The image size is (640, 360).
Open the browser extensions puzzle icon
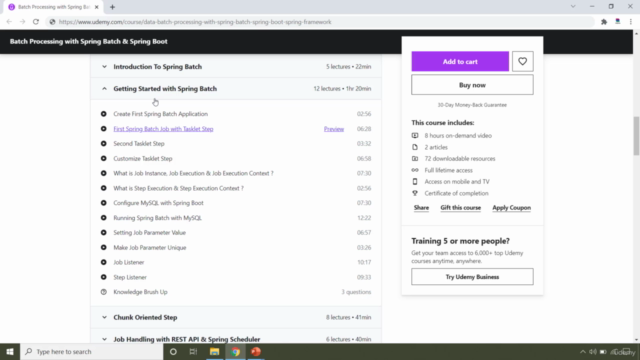pyautogui.click(x=604, y=22)
